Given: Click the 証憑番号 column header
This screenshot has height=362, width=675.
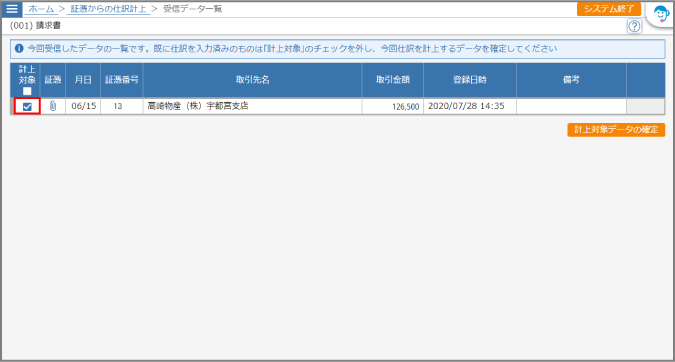Looking at the screenshot, I should click(122, 80).
